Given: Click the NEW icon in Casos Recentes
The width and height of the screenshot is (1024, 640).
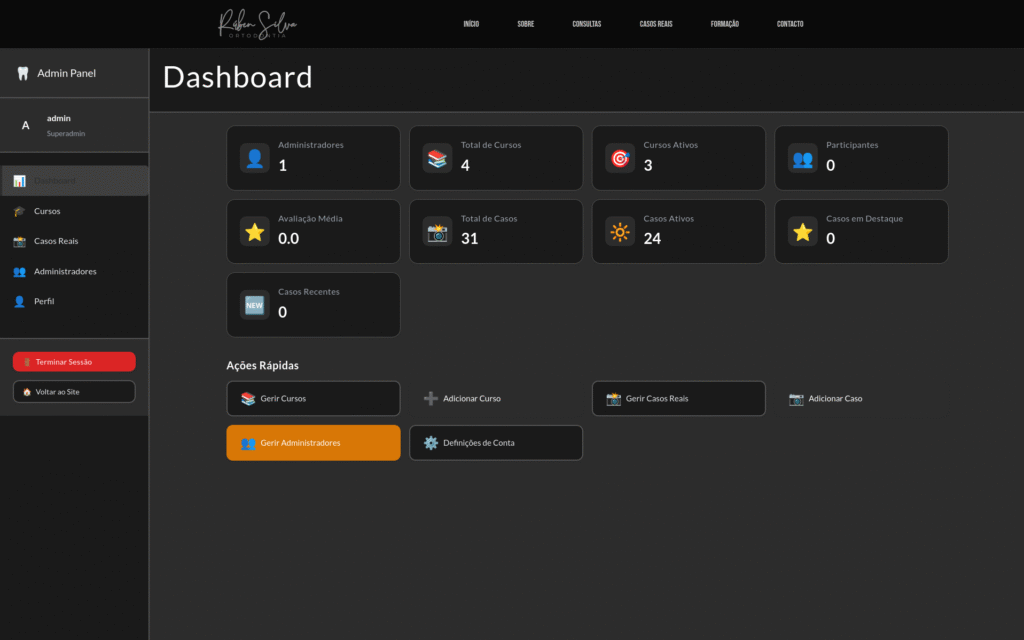Looking at the screenshot, I should click(255, 305).
